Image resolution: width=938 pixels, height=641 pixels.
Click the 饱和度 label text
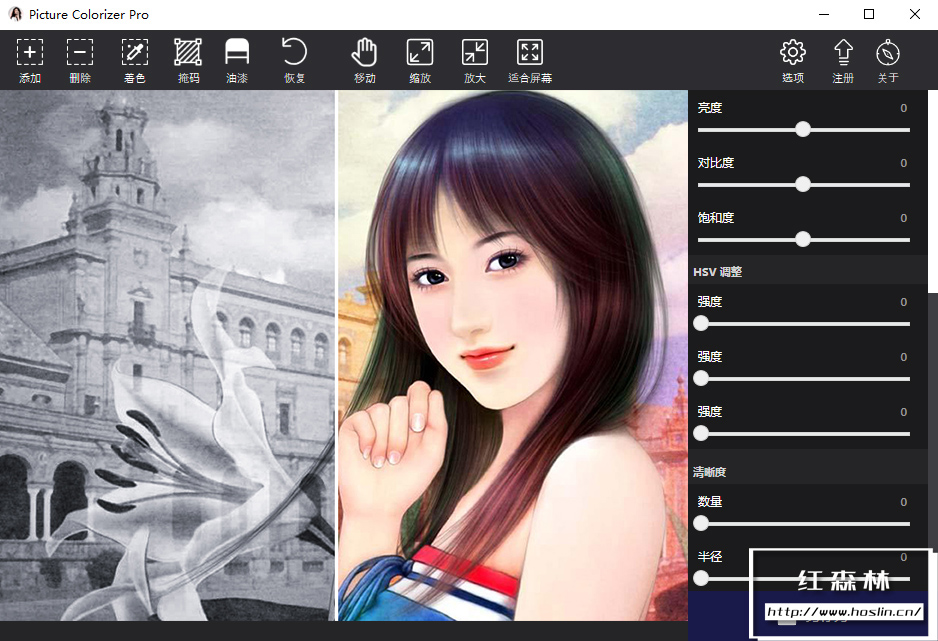pyautogui.click(x=715, y=218)
